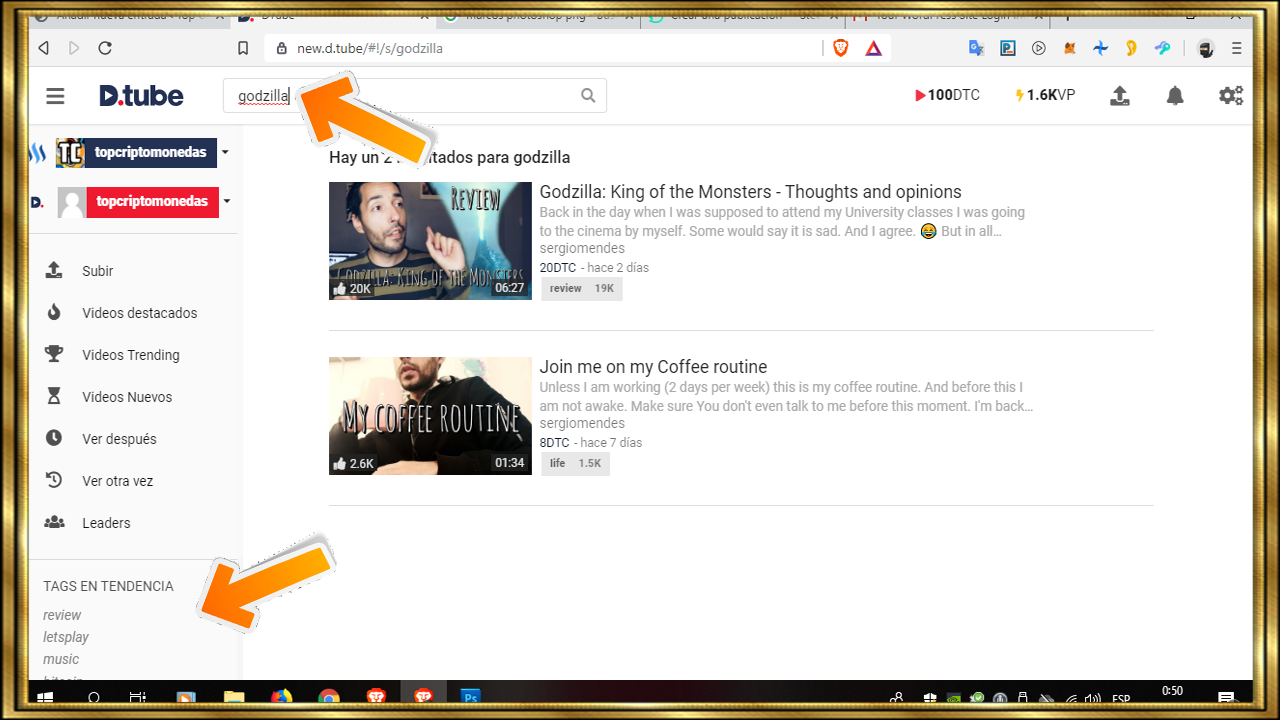Click the trophy icon for Videos Trending

(x=54, y=355)
